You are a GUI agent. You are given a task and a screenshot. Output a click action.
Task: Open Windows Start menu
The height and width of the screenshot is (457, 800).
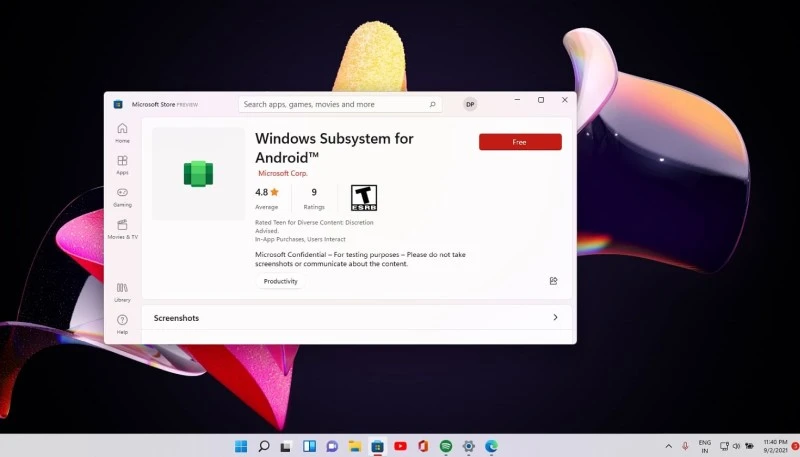coord(241,446)
